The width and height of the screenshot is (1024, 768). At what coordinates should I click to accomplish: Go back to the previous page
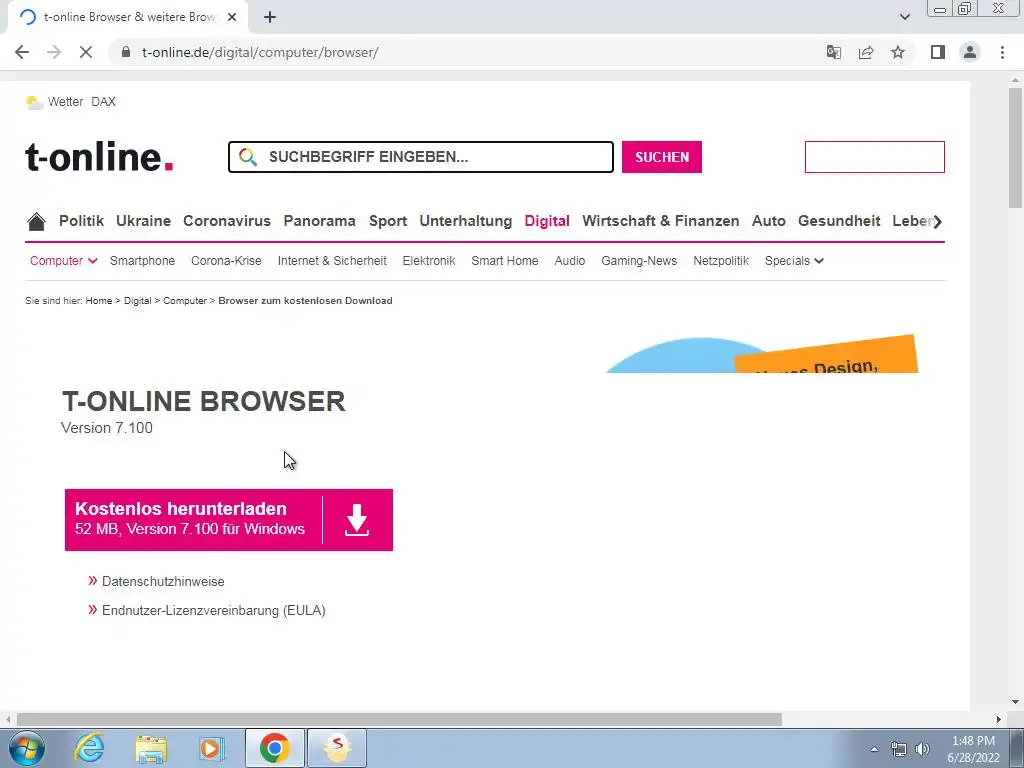[x=22, y=52]
